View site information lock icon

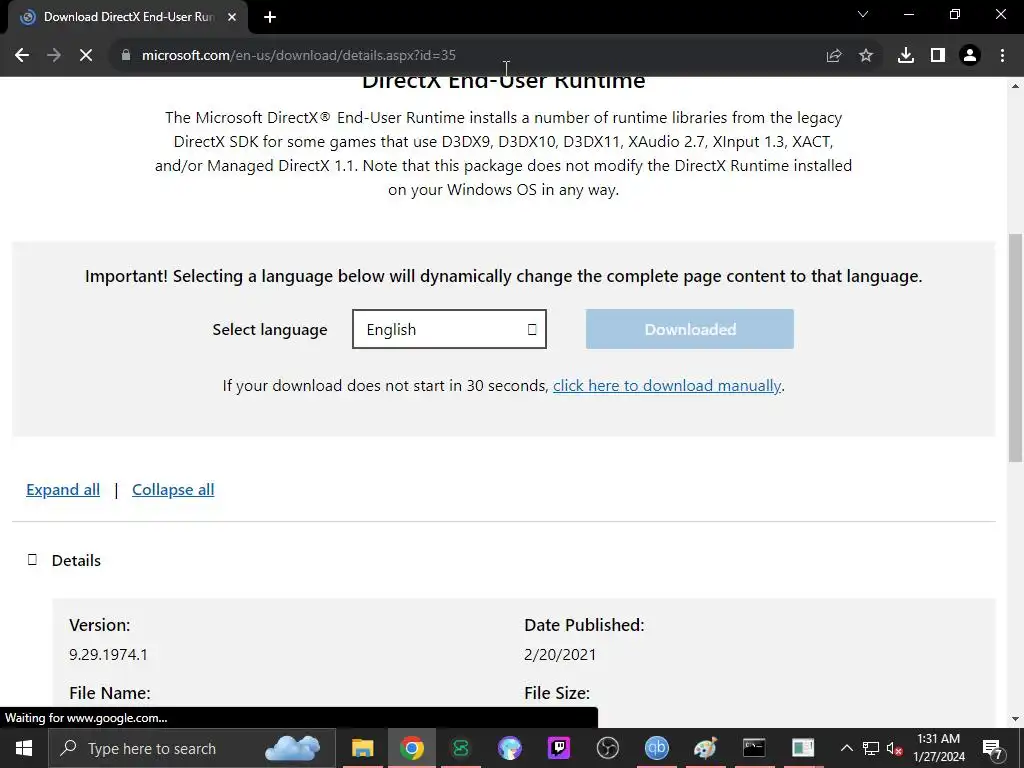(x=126, y=56)
